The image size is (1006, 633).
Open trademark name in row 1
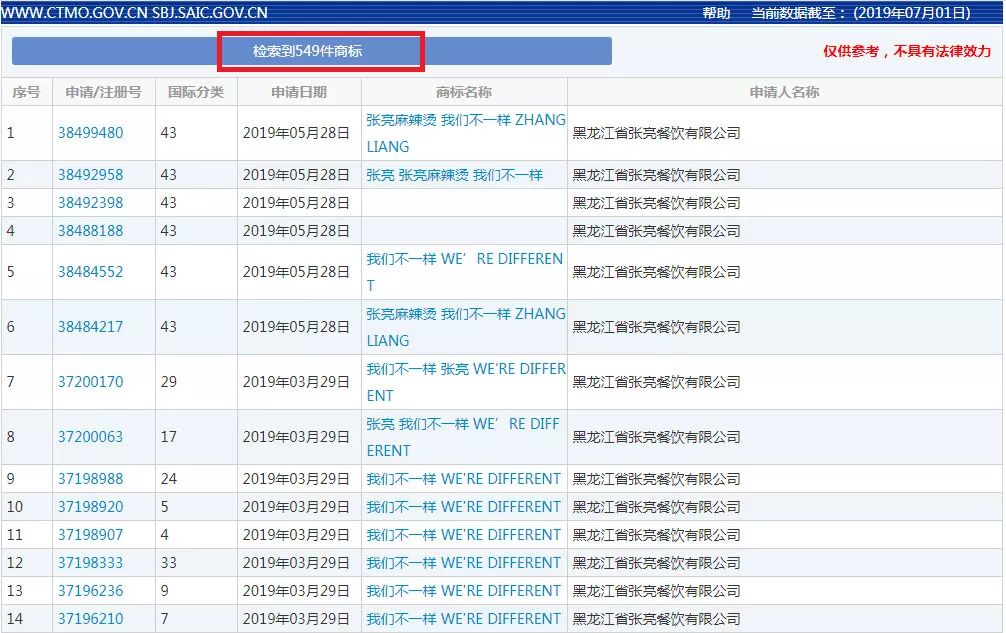(x=466, y=133)
